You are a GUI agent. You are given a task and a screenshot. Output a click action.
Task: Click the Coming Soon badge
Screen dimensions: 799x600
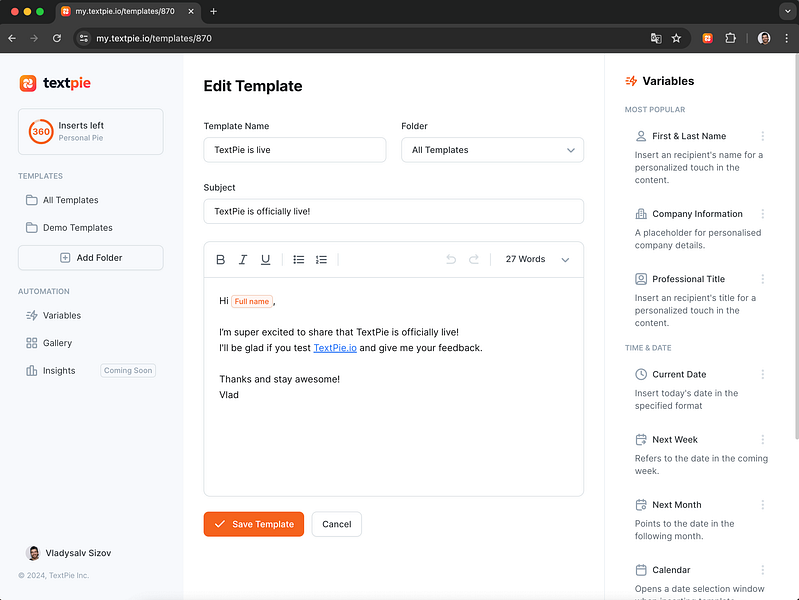click(128, 371)
